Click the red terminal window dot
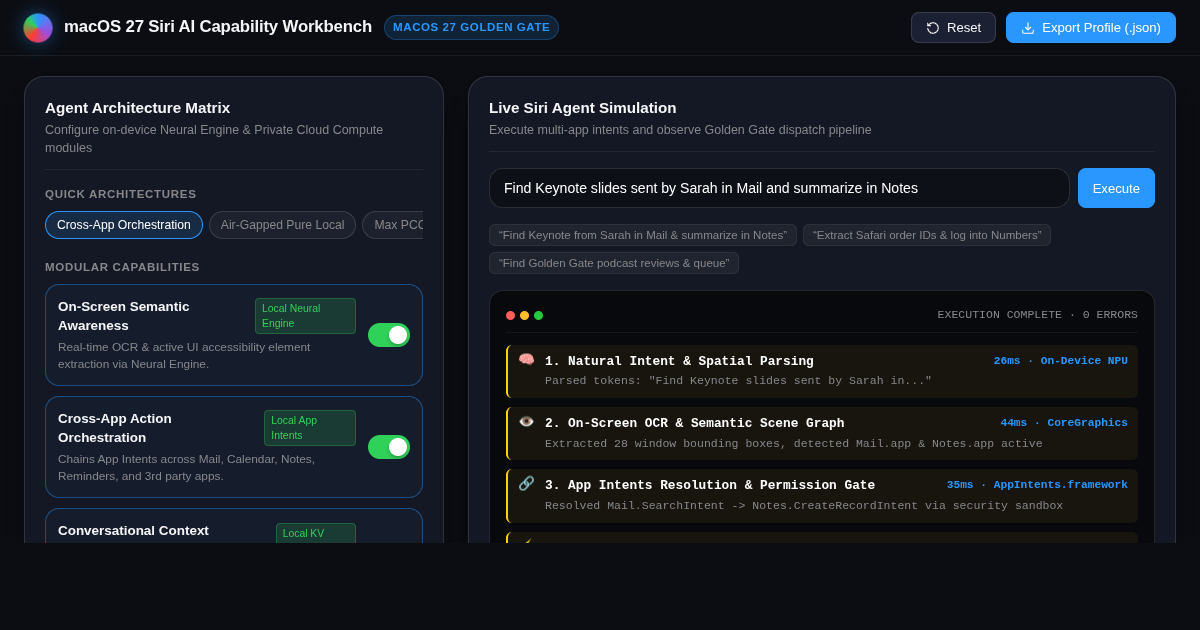 click(510, 315)
